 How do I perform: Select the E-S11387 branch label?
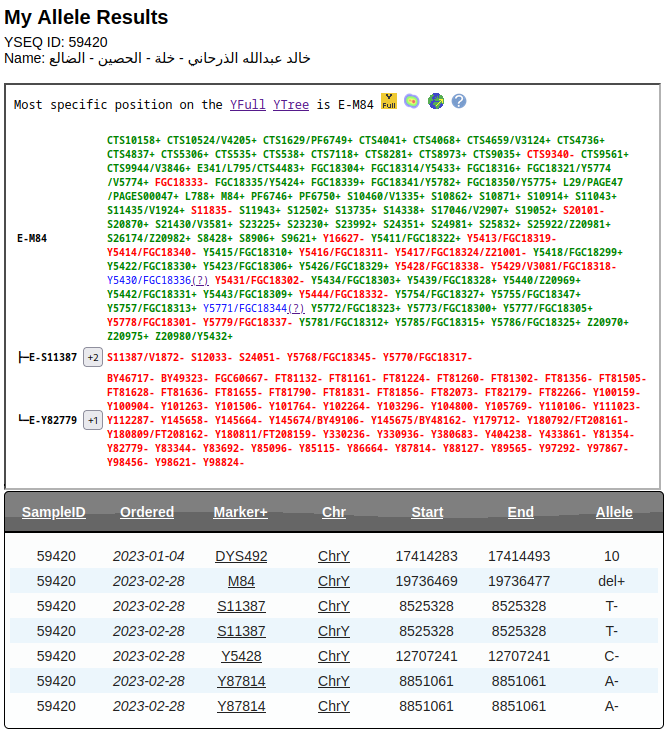(x=53, y=357)
